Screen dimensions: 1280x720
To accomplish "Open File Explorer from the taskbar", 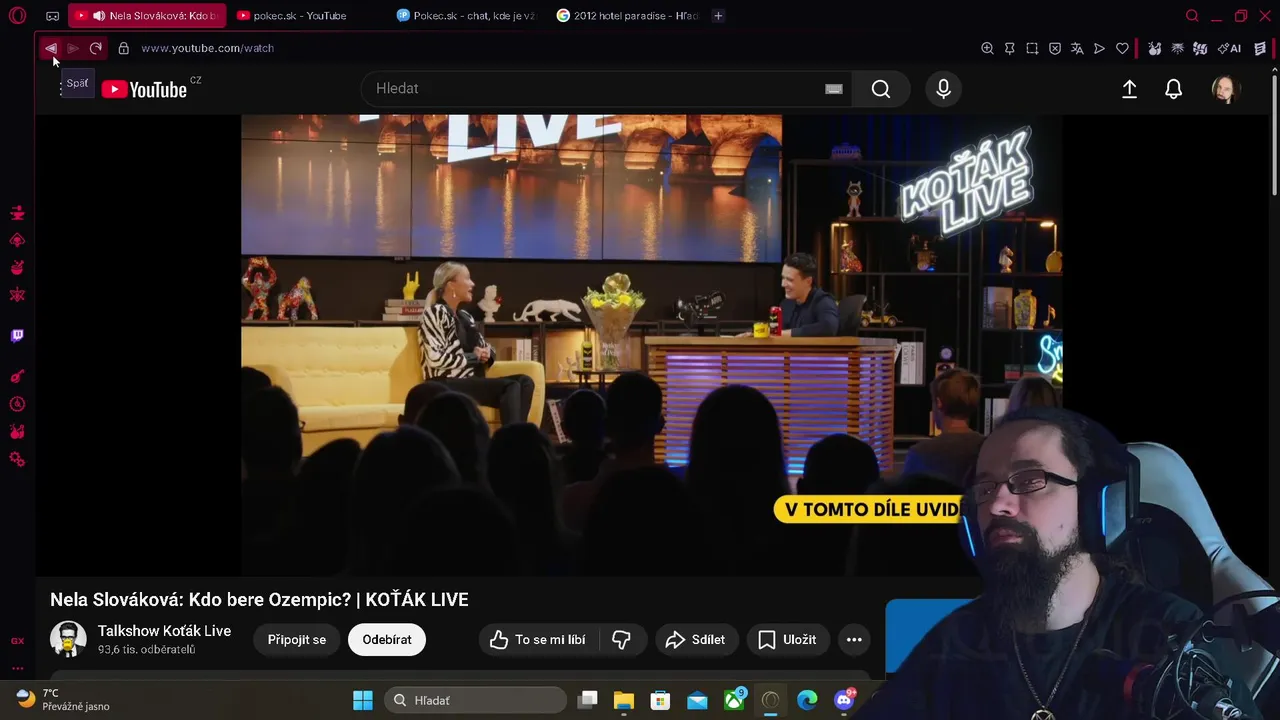I will click(624, 700).
